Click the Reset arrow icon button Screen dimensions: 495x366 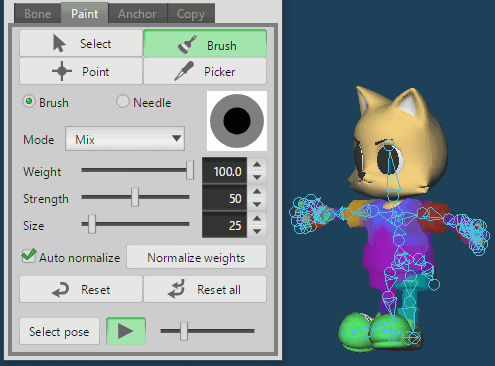(81, 289)
